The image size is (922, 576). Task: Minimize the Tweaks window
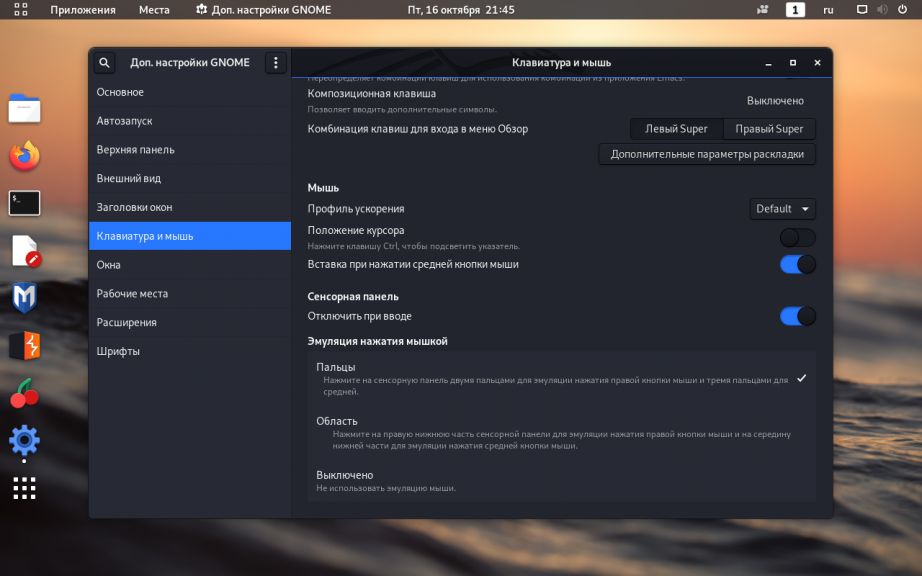coord(769,62)
